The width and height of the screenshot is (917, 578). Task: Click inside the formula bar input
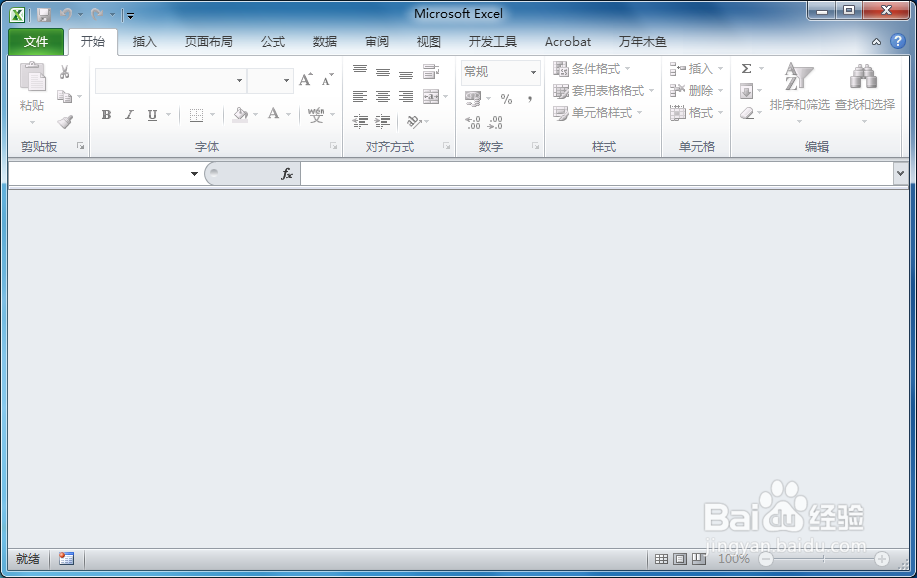597,174
